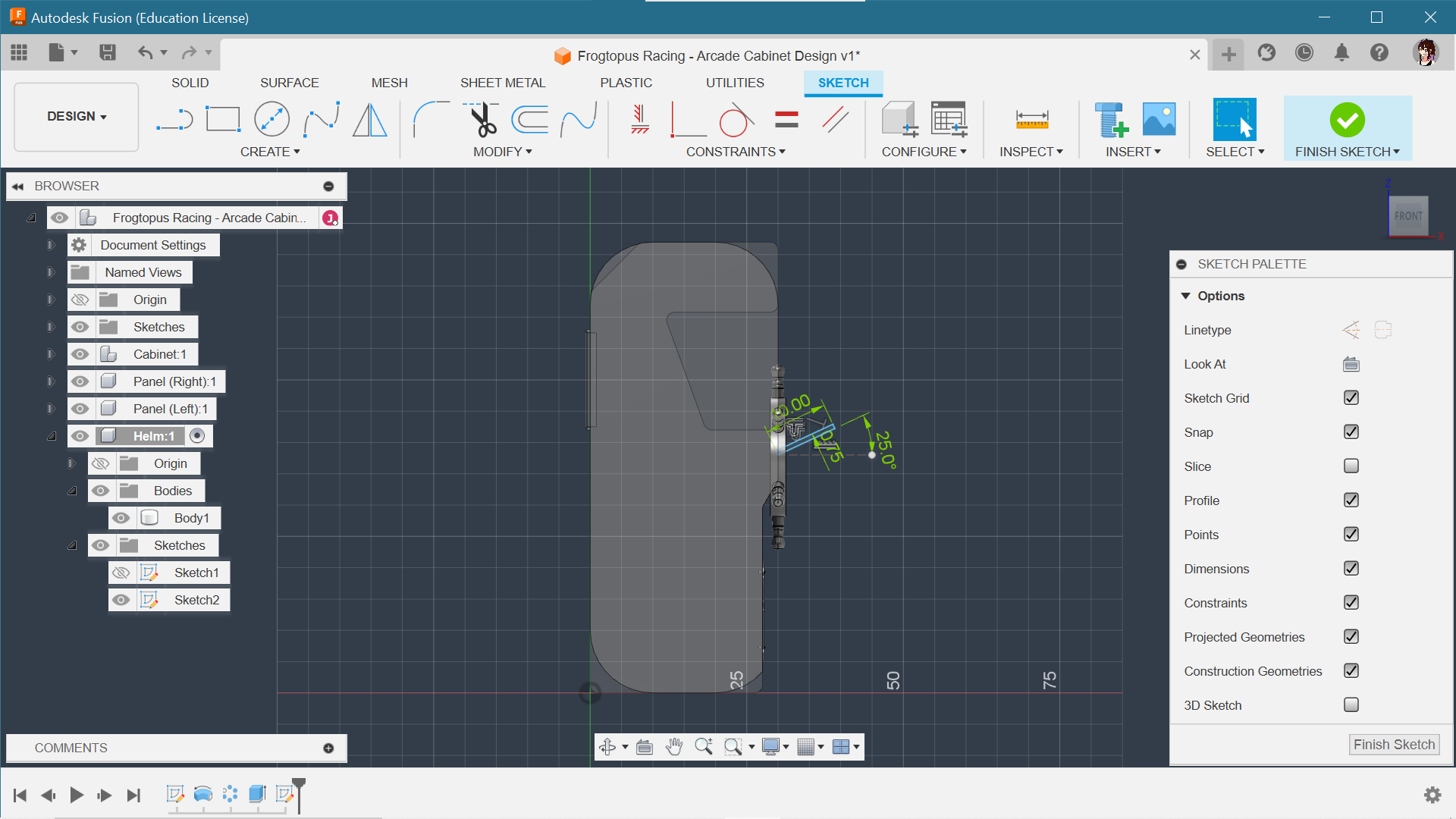The image size is (1456, 819).
Task: Click the Insert Canvas image icon
Action: (x=1159, y=120)
